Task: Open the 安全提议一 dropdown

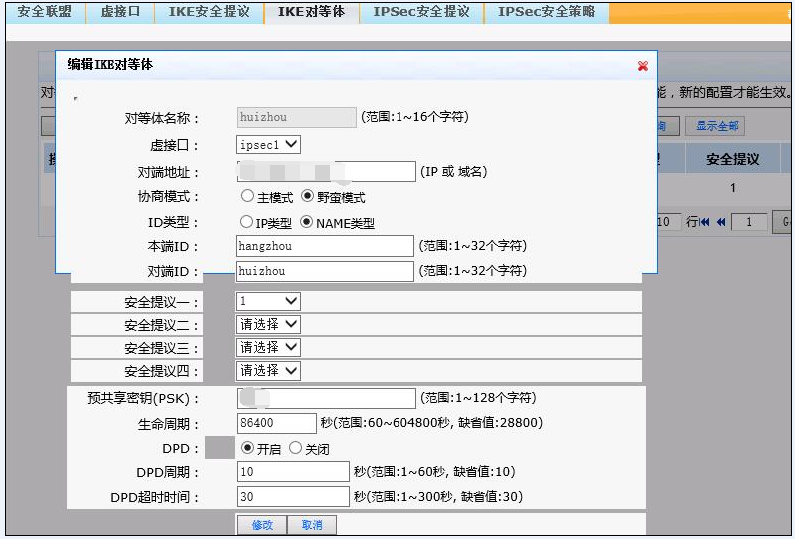Action: 268,301
